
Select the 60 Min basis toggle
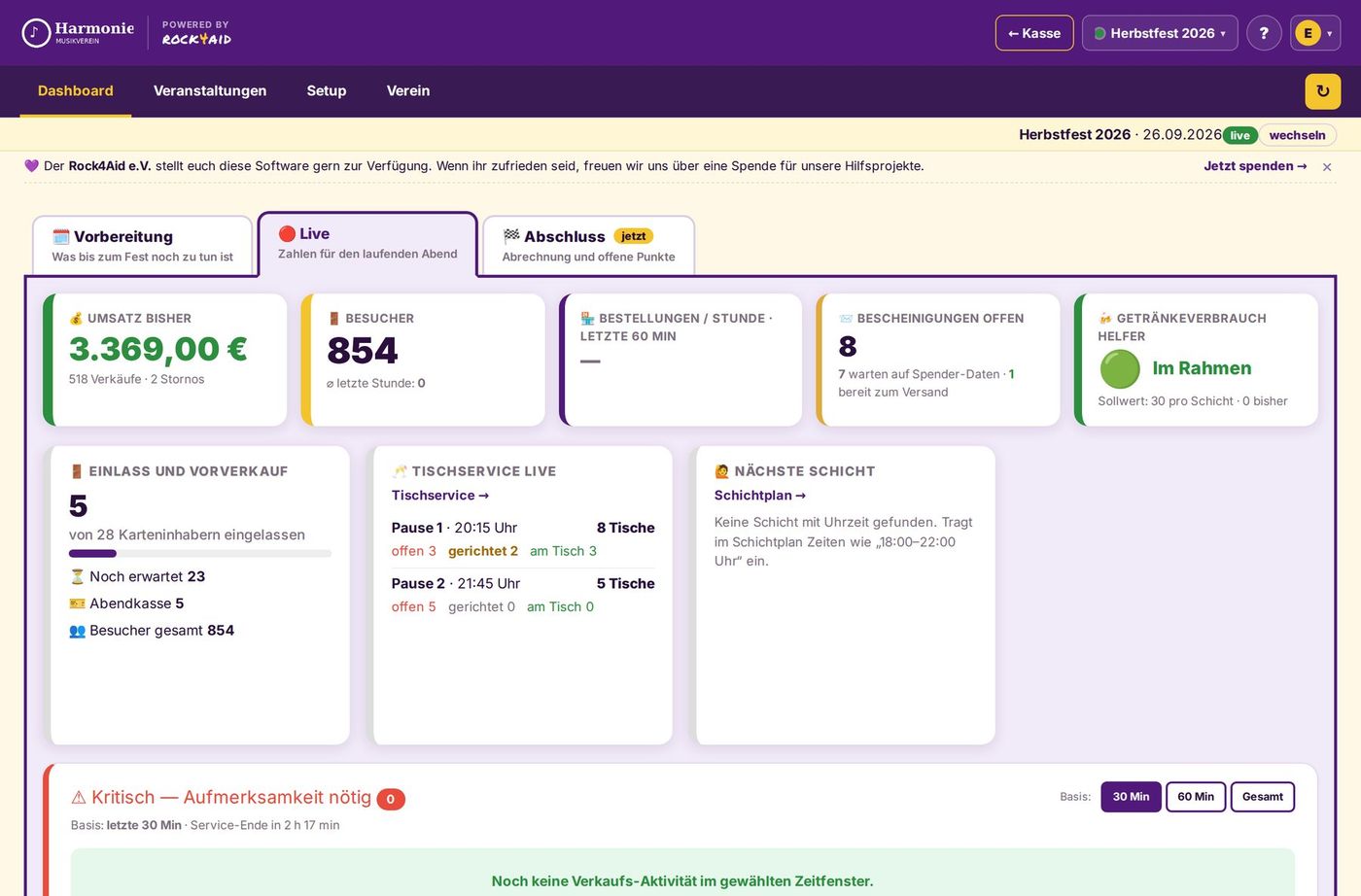point(1196,797)
